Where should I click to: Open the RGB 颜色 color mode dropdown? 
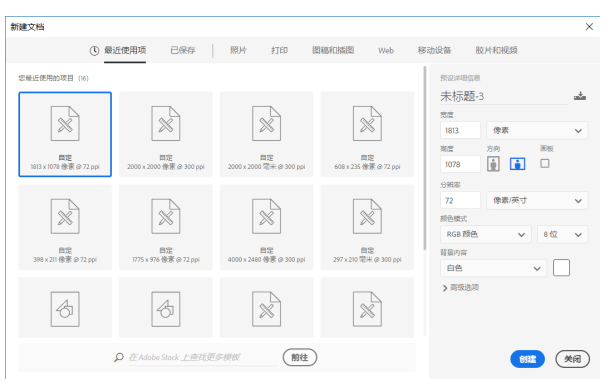(486, 235)
